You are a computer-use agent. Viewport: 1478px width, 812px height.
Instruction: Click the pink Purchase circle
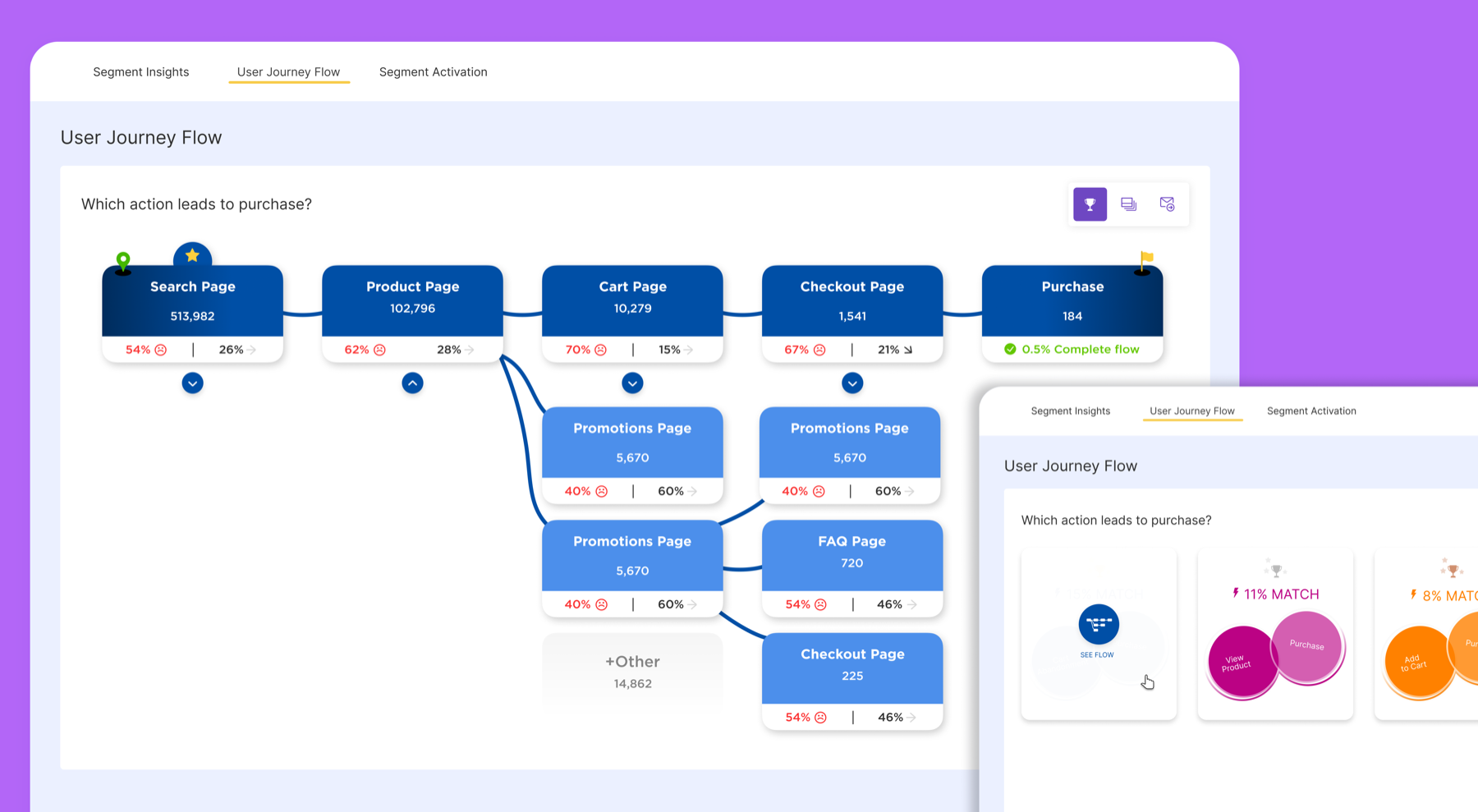click(1307, 646)
